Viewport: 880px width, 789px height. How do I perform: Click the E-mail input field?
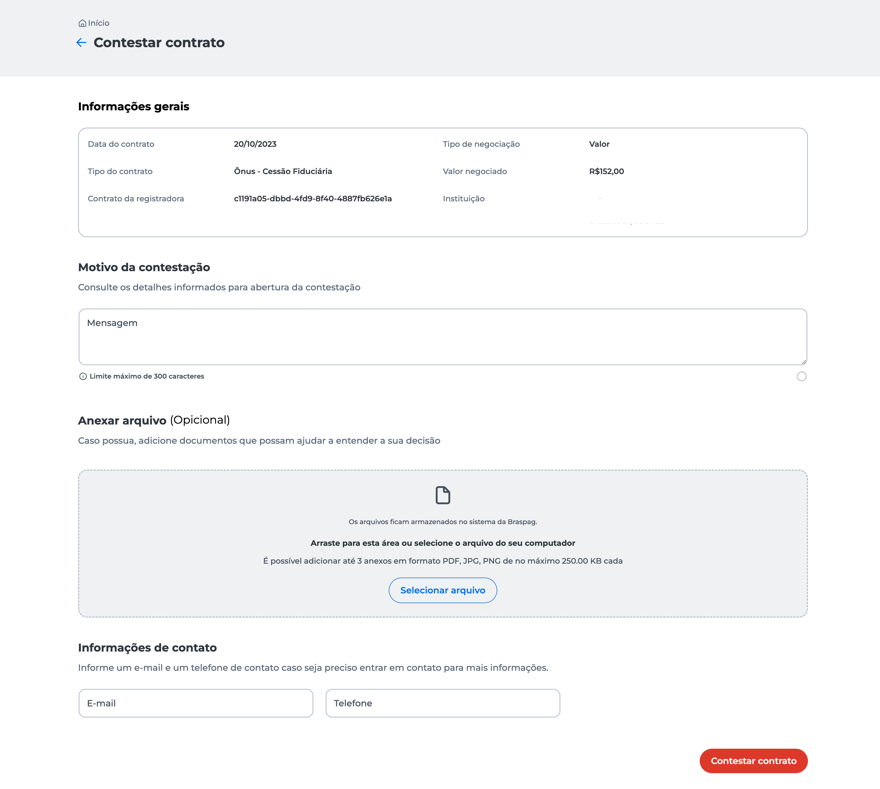[196, 703]
